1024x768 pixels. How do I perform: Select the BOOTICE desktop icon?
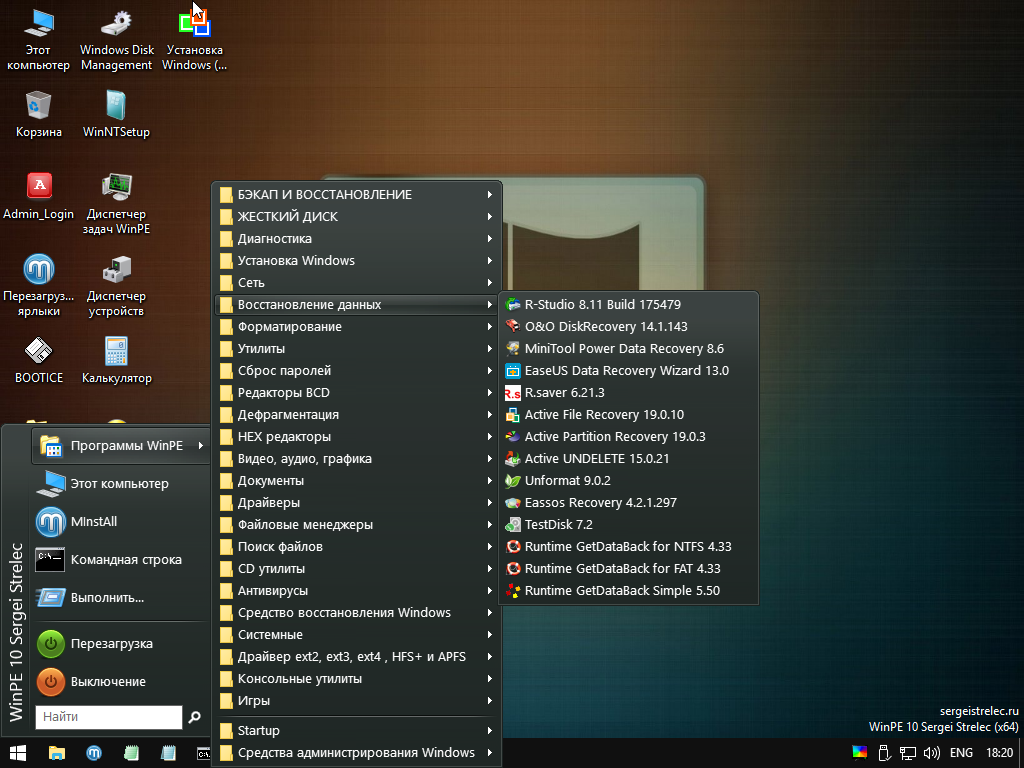39,360
